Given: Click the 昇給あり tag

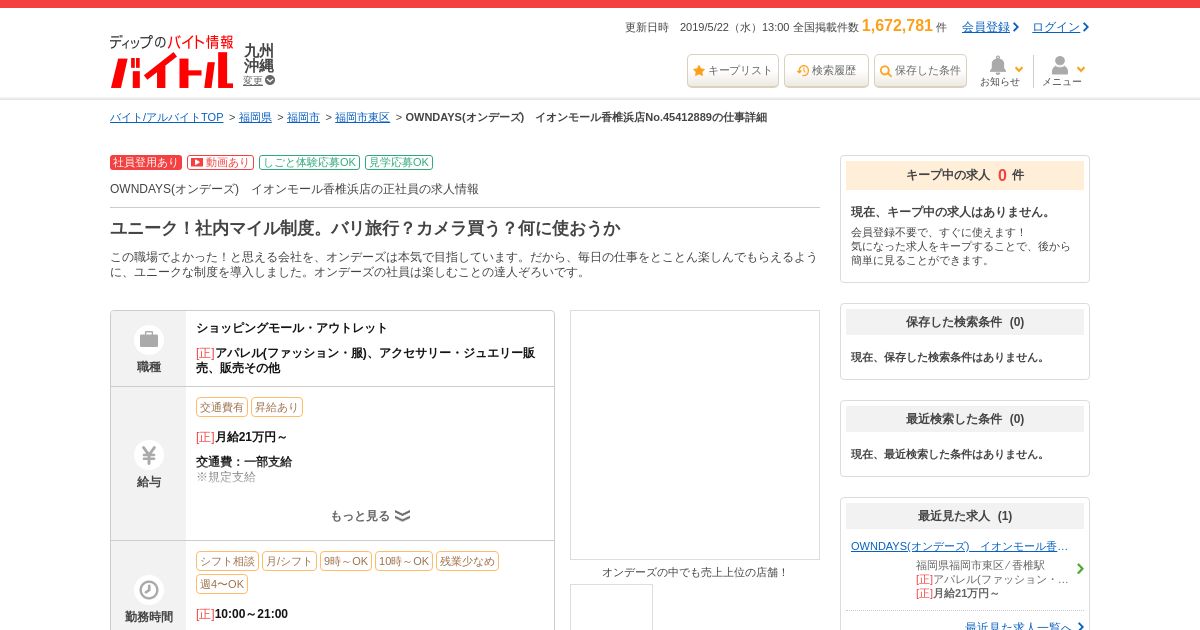Looking at the screenshot, I should pos(277,407).
